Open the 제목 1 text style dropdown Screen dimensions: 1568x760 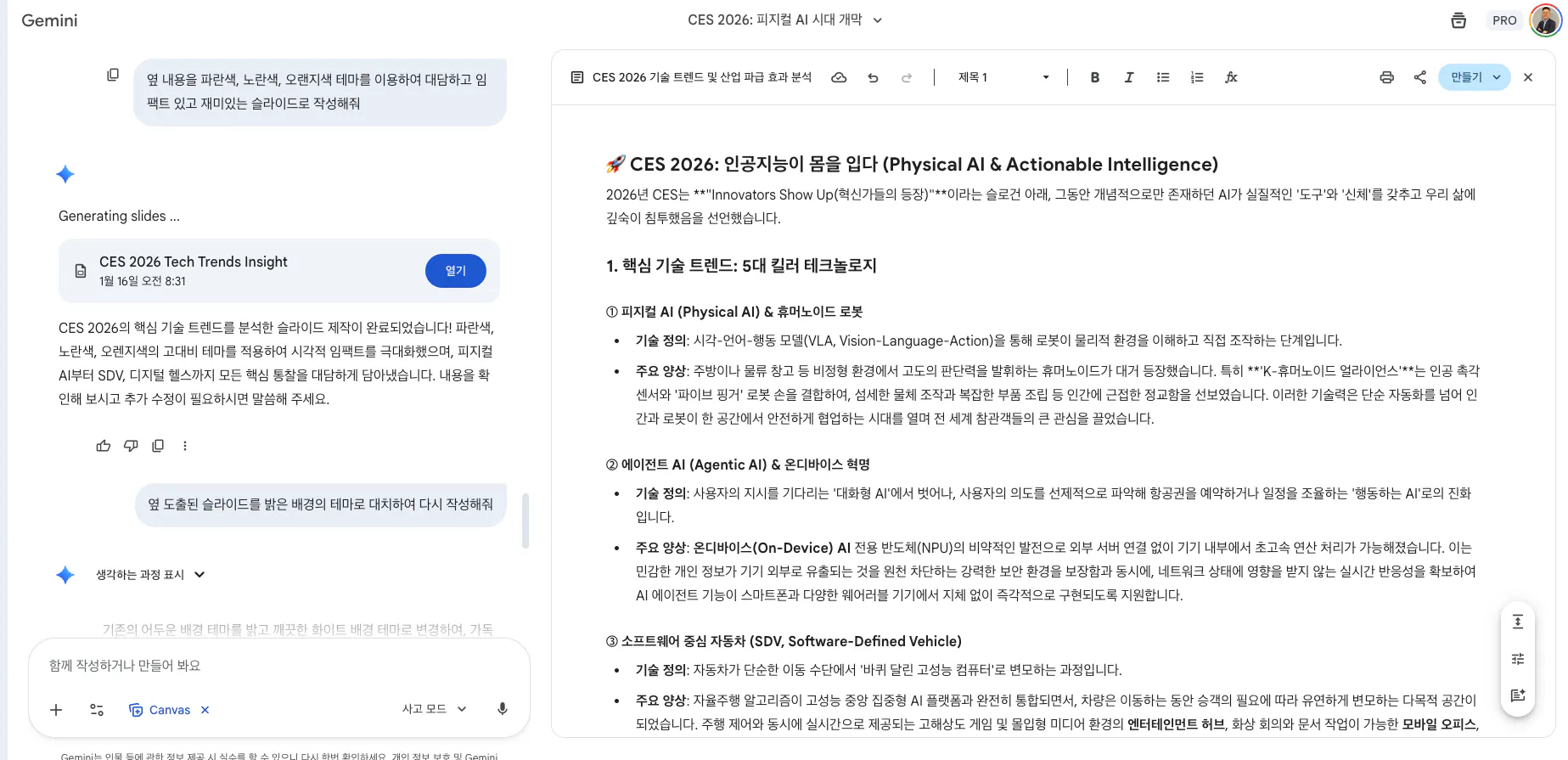(x=1003, y=77)
